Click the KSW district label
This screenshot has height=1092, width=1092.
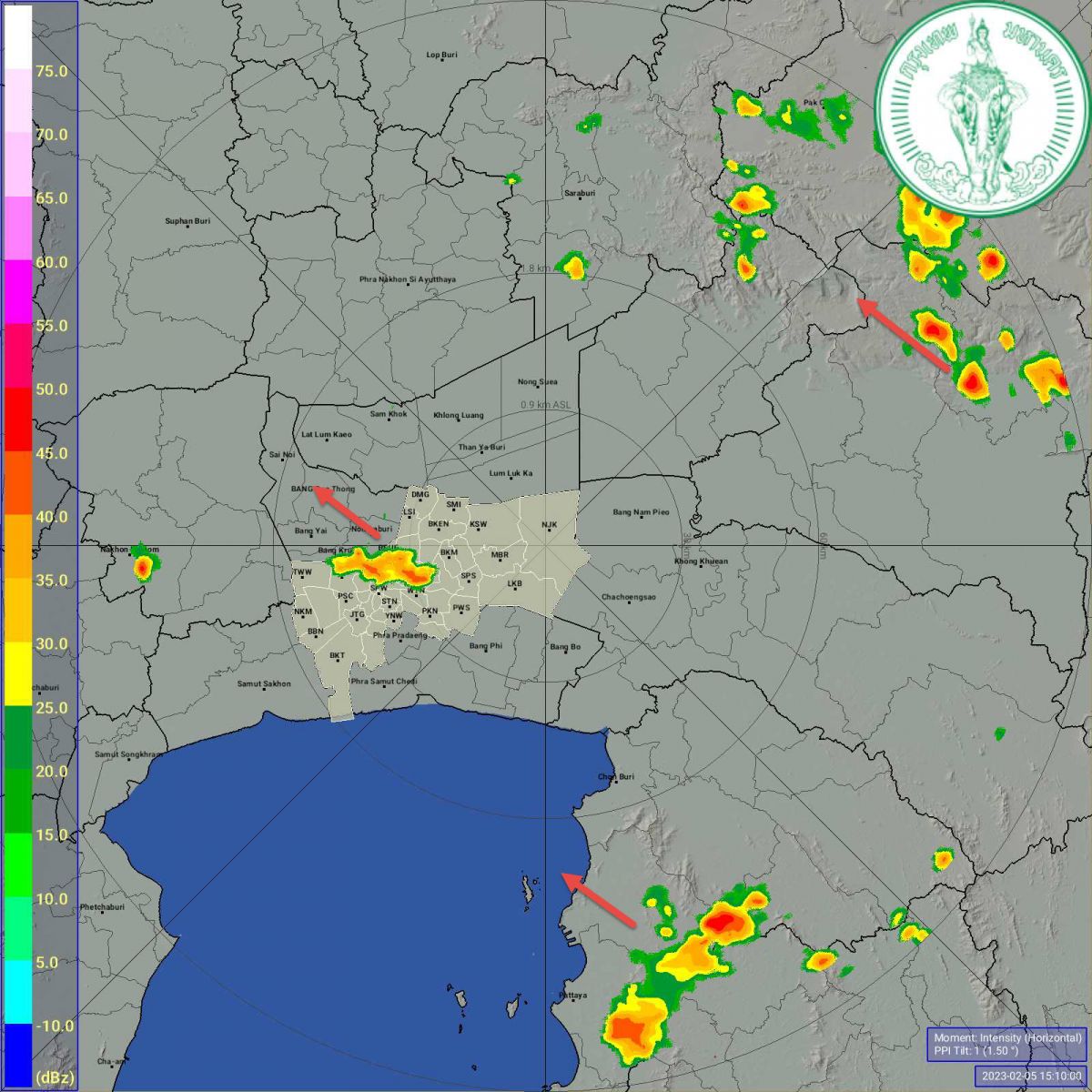point(478,524)
